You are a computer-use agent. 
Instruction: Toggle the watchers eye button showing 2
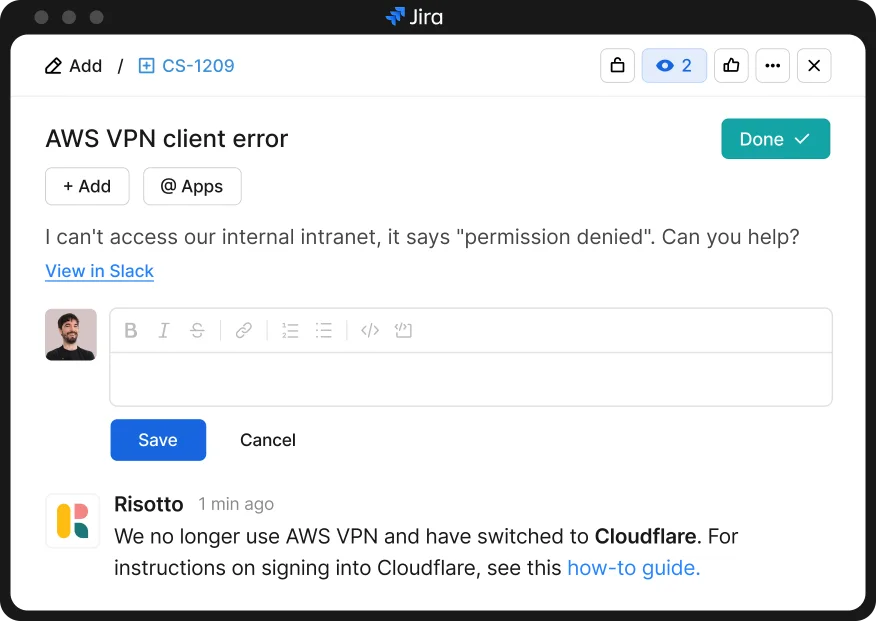(674, 66)
